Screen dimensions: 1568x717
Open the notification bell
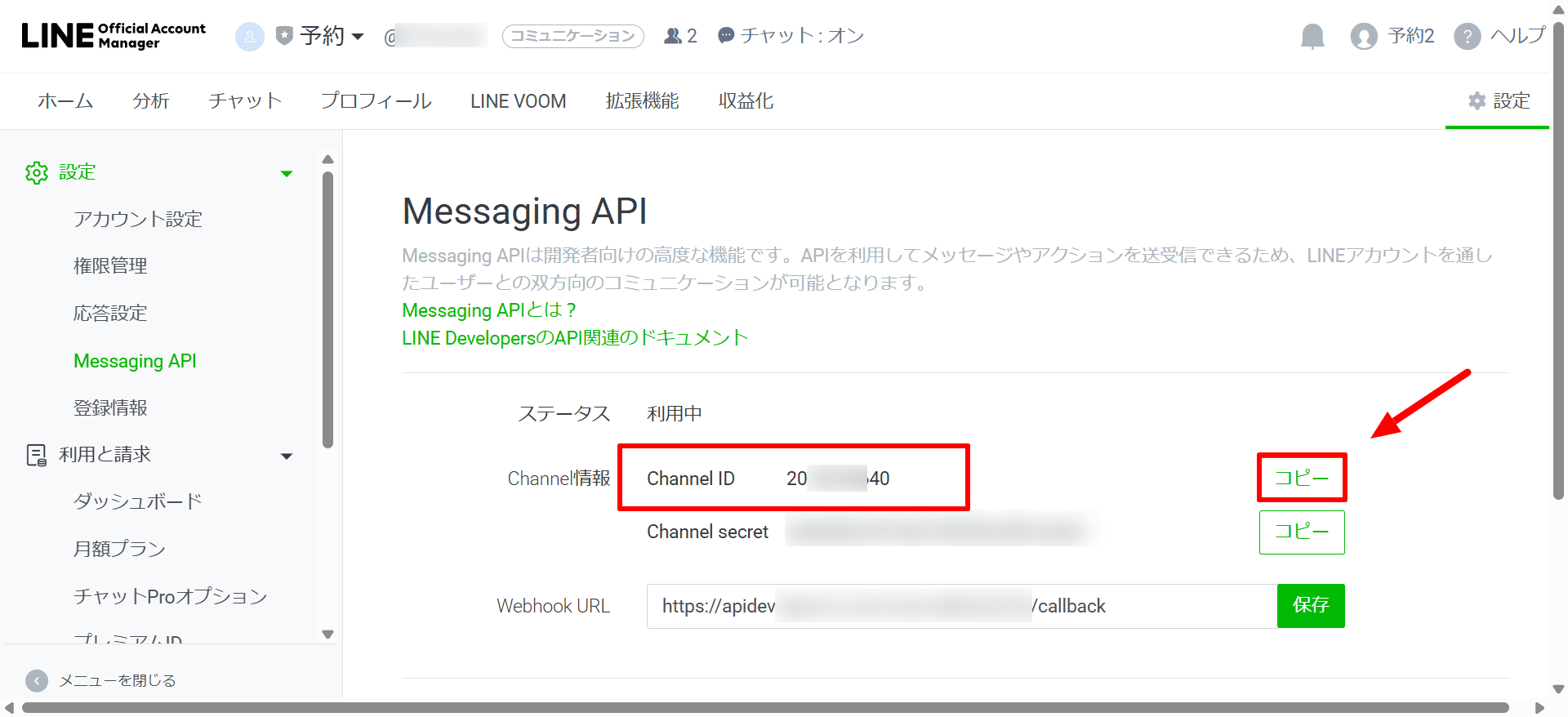tap(1312, 36)
